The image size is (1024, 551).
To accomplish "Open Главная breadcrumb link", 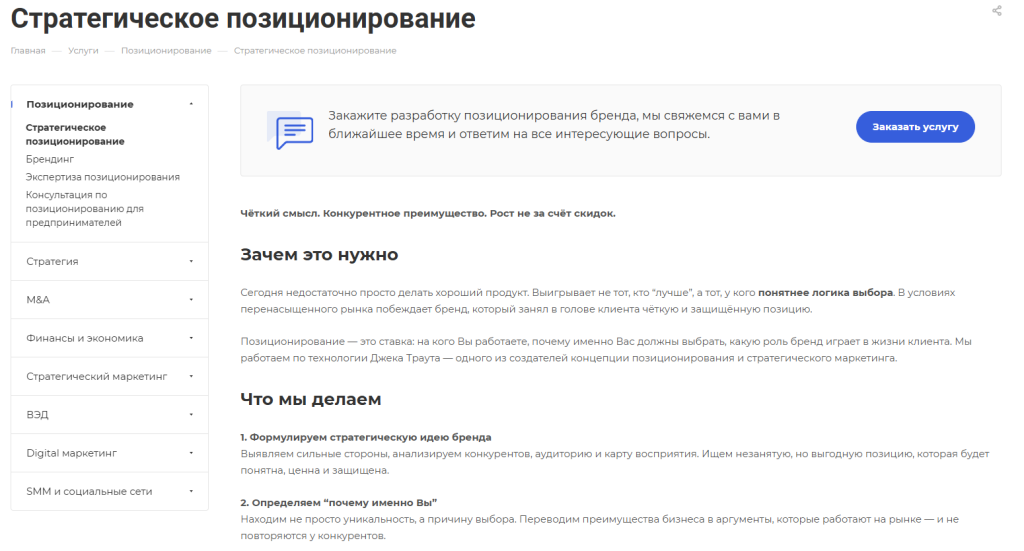I will [28, 51].
